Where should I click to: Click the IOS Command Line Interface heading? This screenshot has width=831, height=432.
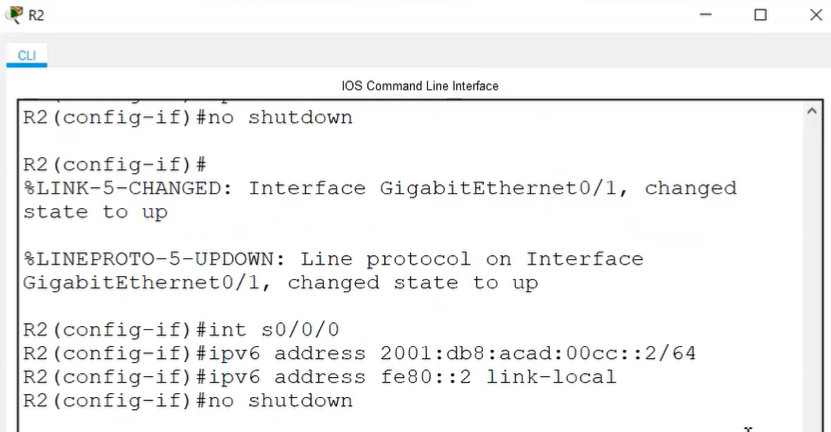(420, 86)
